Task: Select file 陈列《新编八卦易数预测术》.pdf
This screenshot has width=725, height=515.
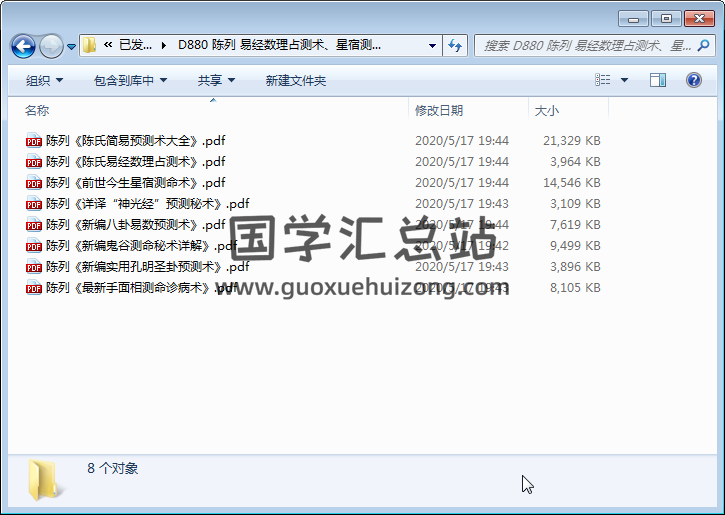Action: click(135, 224)
